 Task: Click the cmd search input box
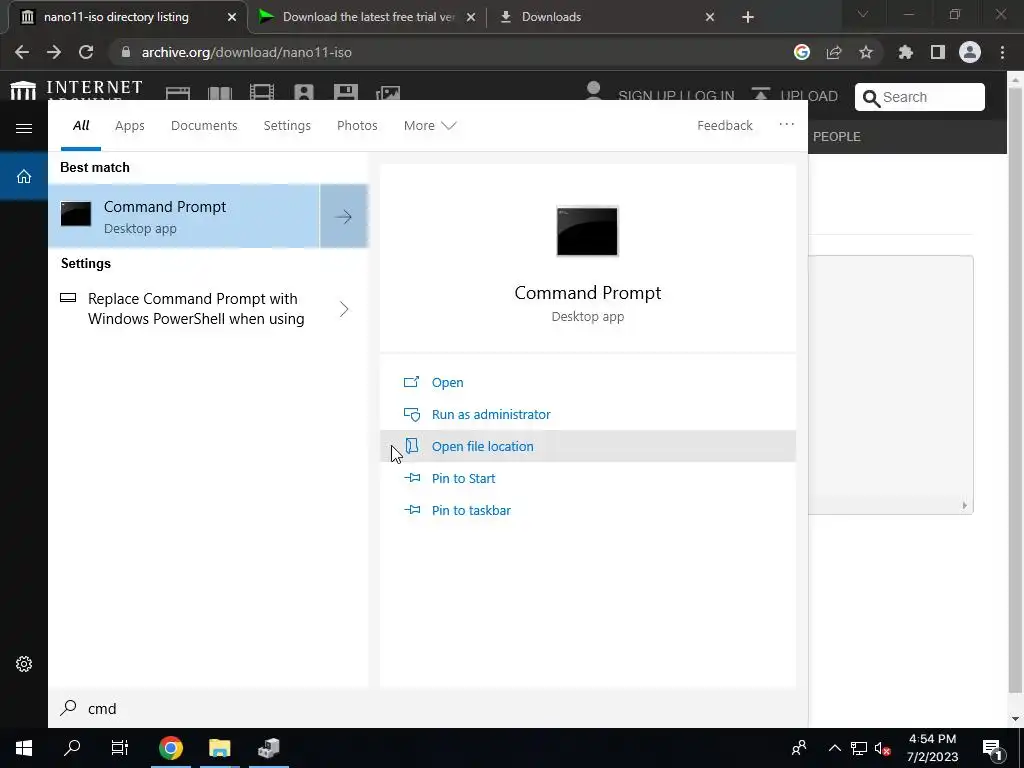pyautogui.click(x=428, y=709)
